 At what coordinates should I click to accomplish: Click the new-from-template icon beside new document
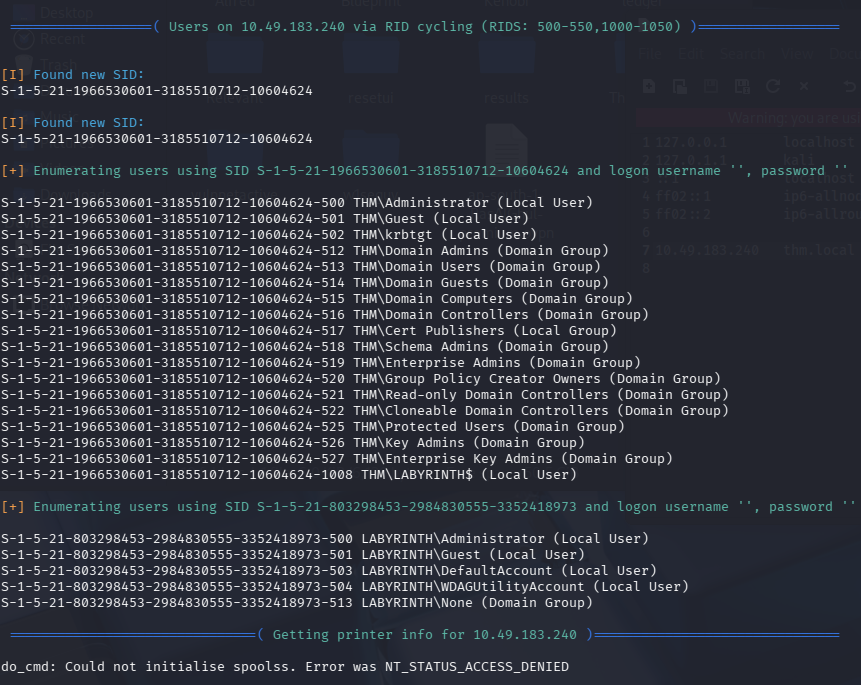tap(680, 87)
